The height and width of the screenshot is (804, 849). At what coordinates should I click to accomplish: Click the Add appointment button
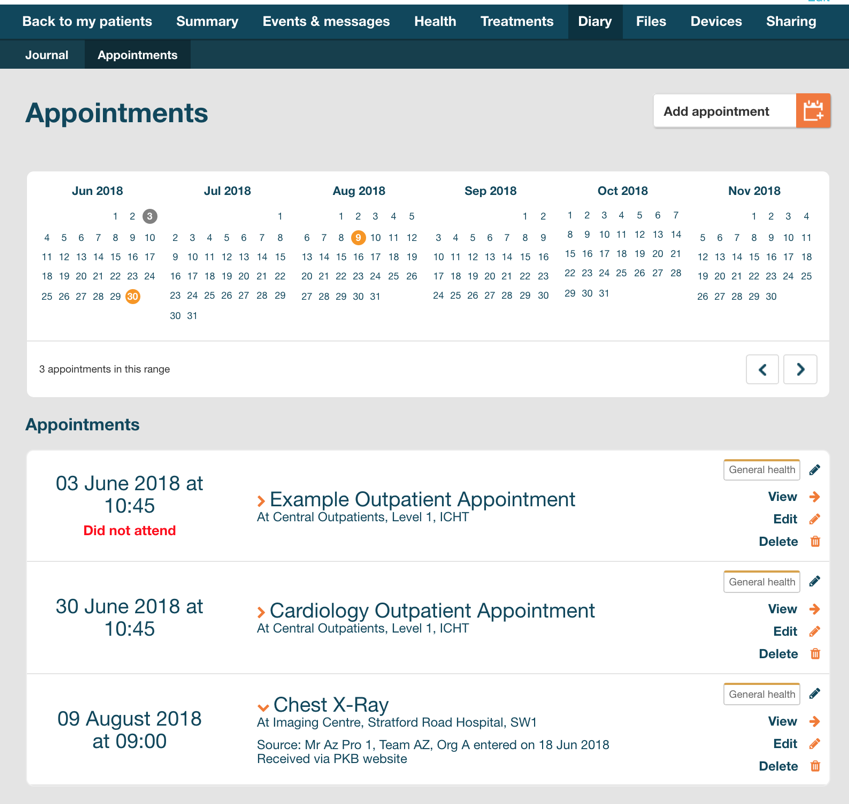(x=722, y=110)
